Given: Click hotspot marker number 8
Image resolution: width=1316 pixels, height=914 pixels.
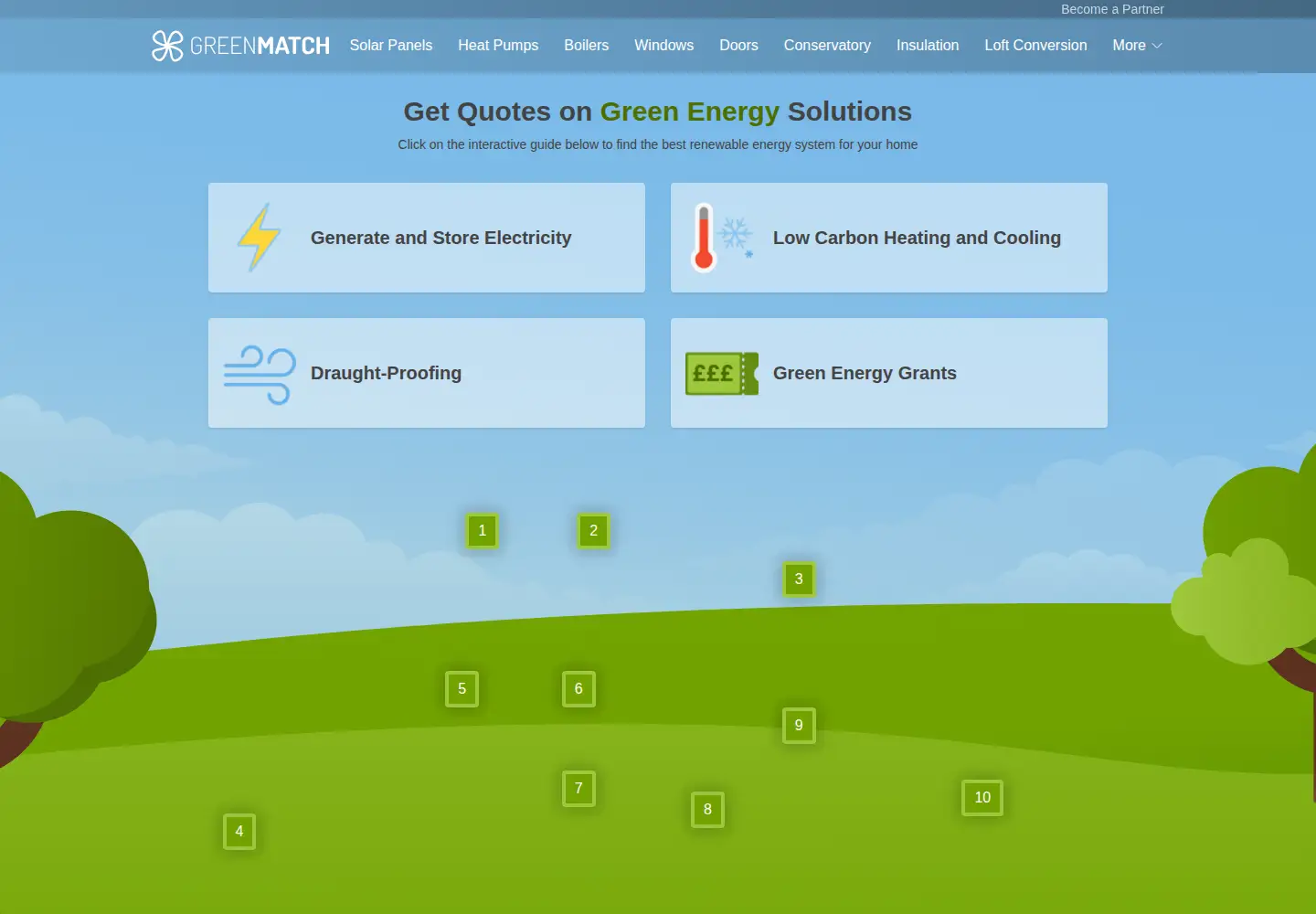Looking at the screenshot, I should pos(707,810).
